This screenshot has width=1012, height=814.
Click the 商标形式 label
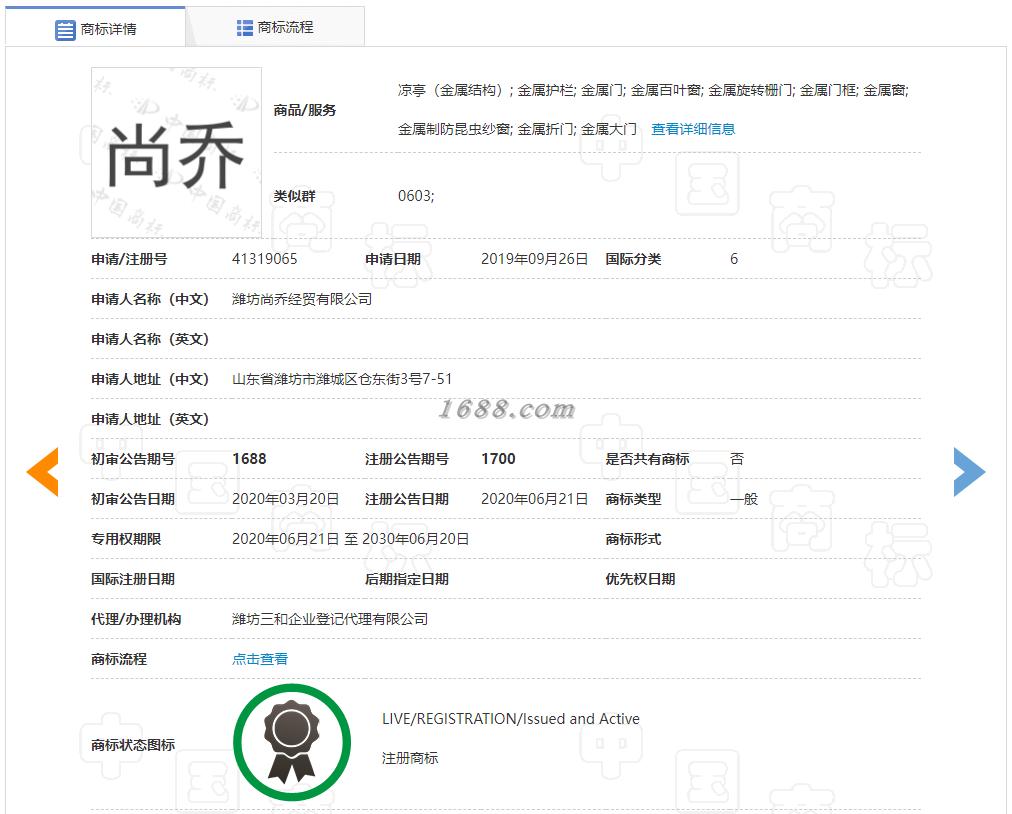633,539
